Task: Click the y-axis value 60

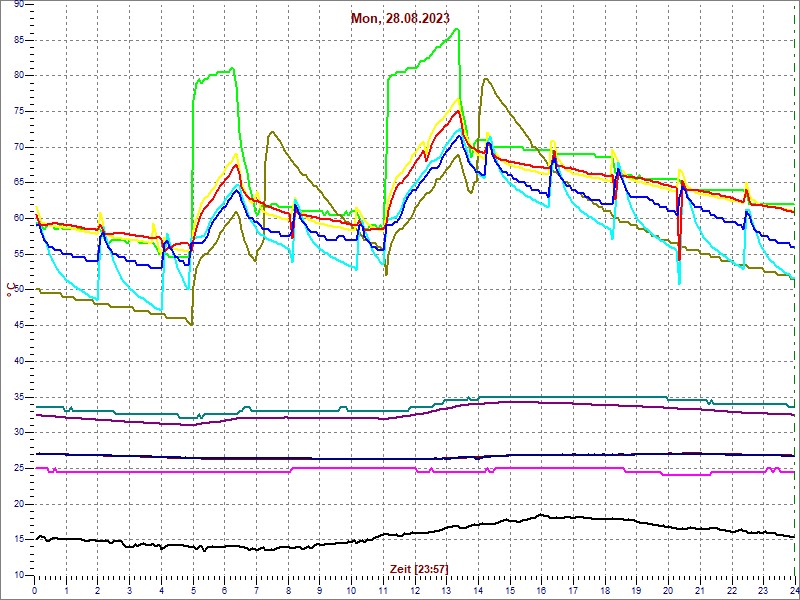Action: [19, 218]
